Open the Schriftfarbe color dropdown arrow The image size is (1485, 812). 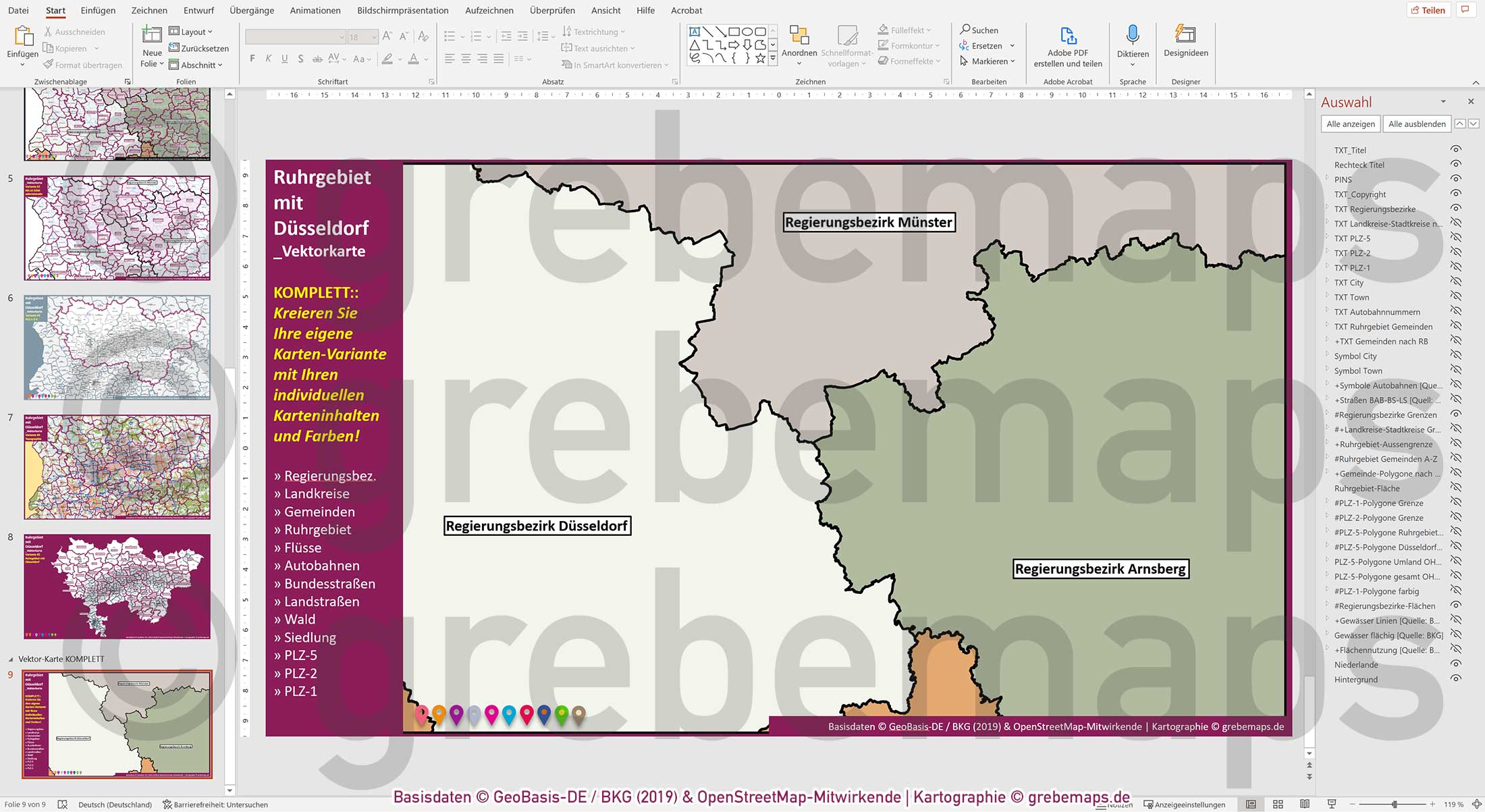pos(425,59)
